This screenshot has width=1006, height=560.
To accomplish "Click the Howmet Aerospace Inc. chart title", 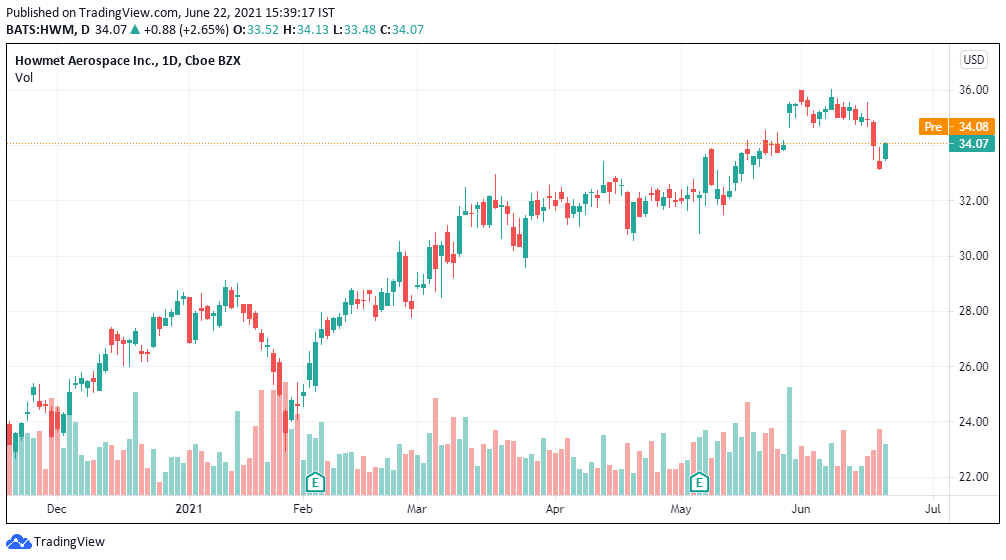I will coord(128,60).
